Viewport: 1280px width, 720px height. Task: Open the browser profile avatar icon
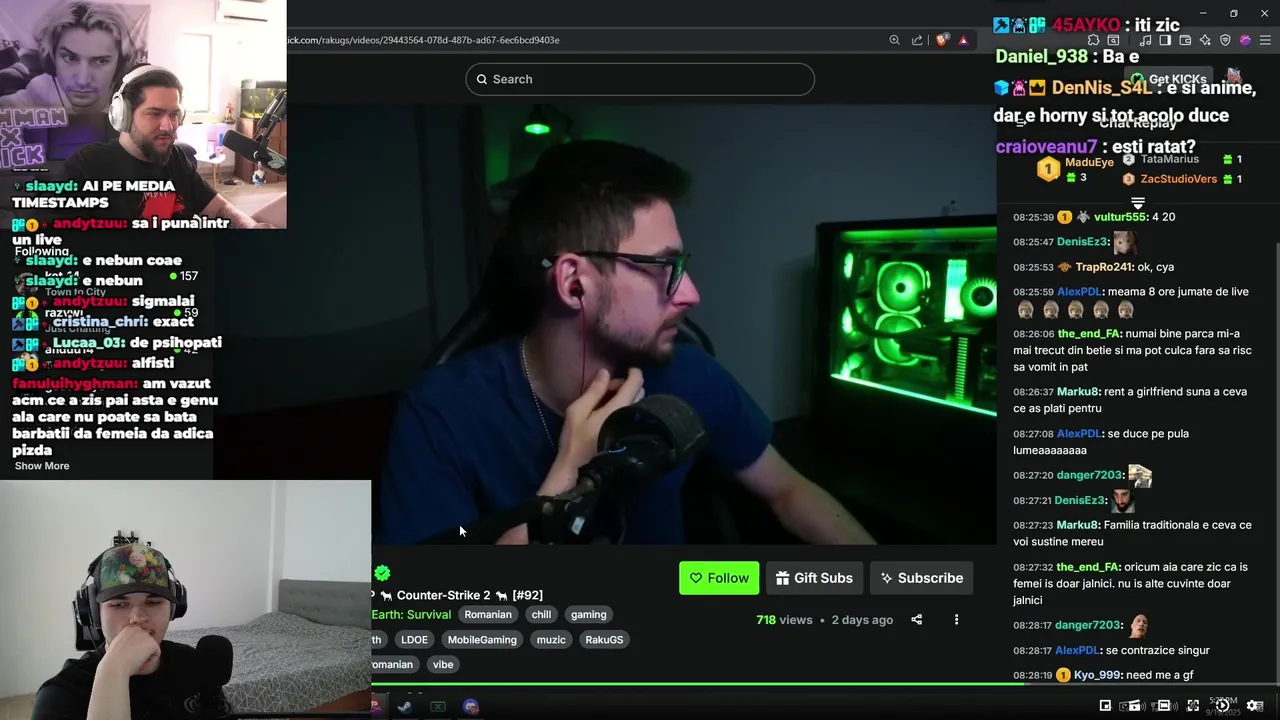[x=1245, y=40]
